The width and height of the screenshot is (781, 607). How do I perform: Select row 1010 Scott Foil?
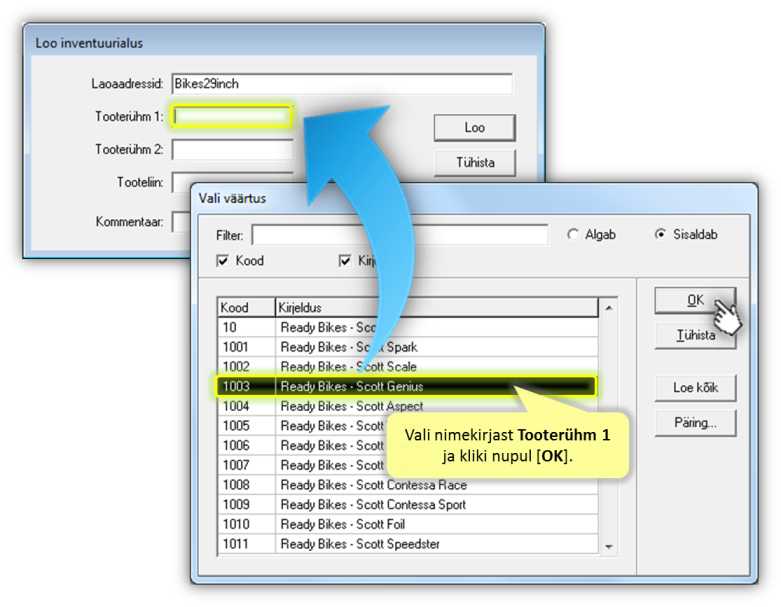click(407, 524)
